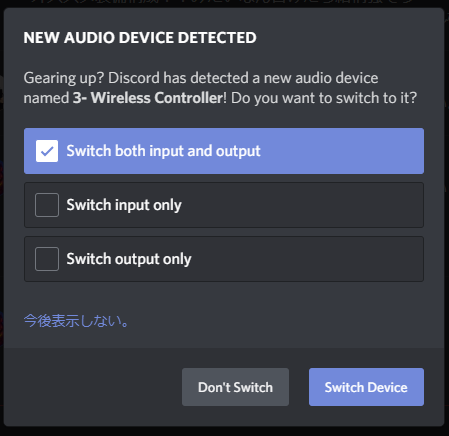Select the 'Switch both input and output' label
The width and height of the screenshot is (449, 436).
[x=163, y=151]
